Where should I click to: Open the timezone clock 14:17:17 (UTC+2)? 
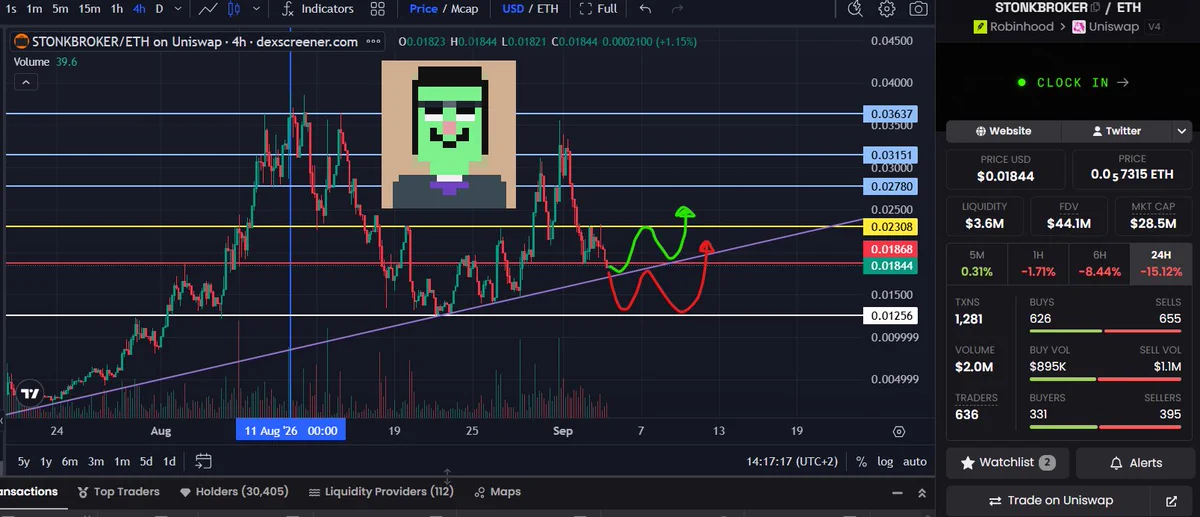tap(793, 462)
